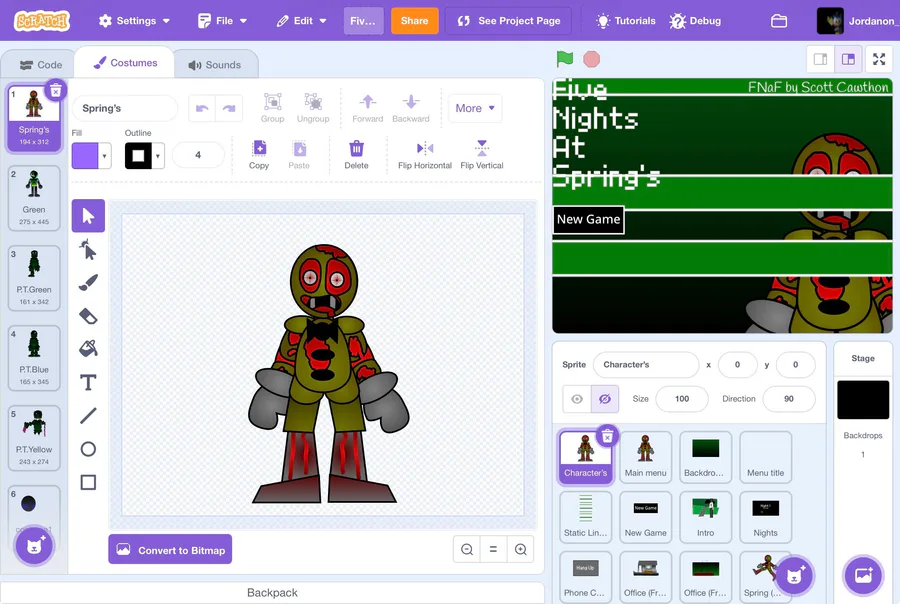The height and width of the screenshot is (604, 900).
Task: Open the Debug panel
Action: pyautogui.click(x=695, y=21)
